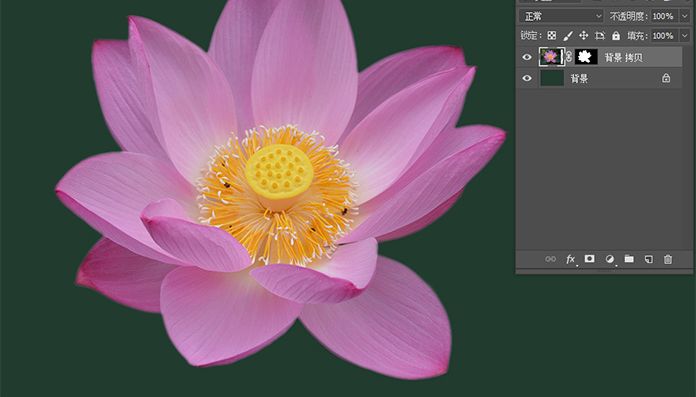Open the 填充 fill slider arrow
This screenshot has width=696, height=397.
pos(685,36)
